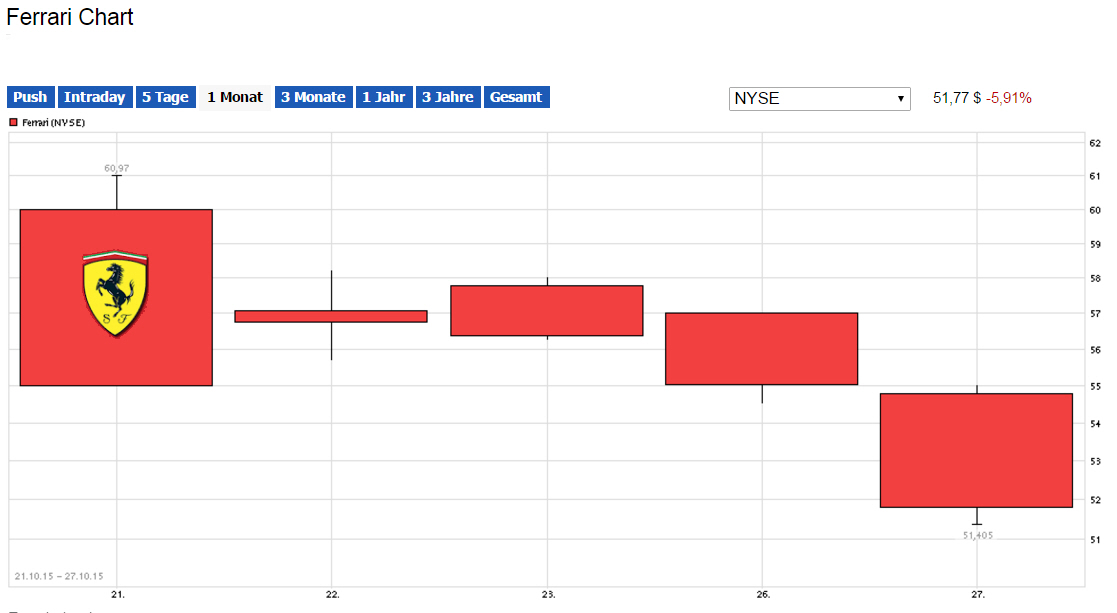1117x613 pixels.
Task: Switch to the Intraday tab
Action: click(95, 97)
